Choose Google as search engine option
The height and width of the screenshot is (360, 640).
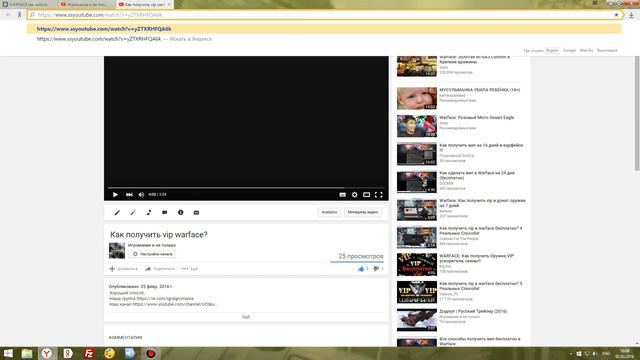(569, 51)
